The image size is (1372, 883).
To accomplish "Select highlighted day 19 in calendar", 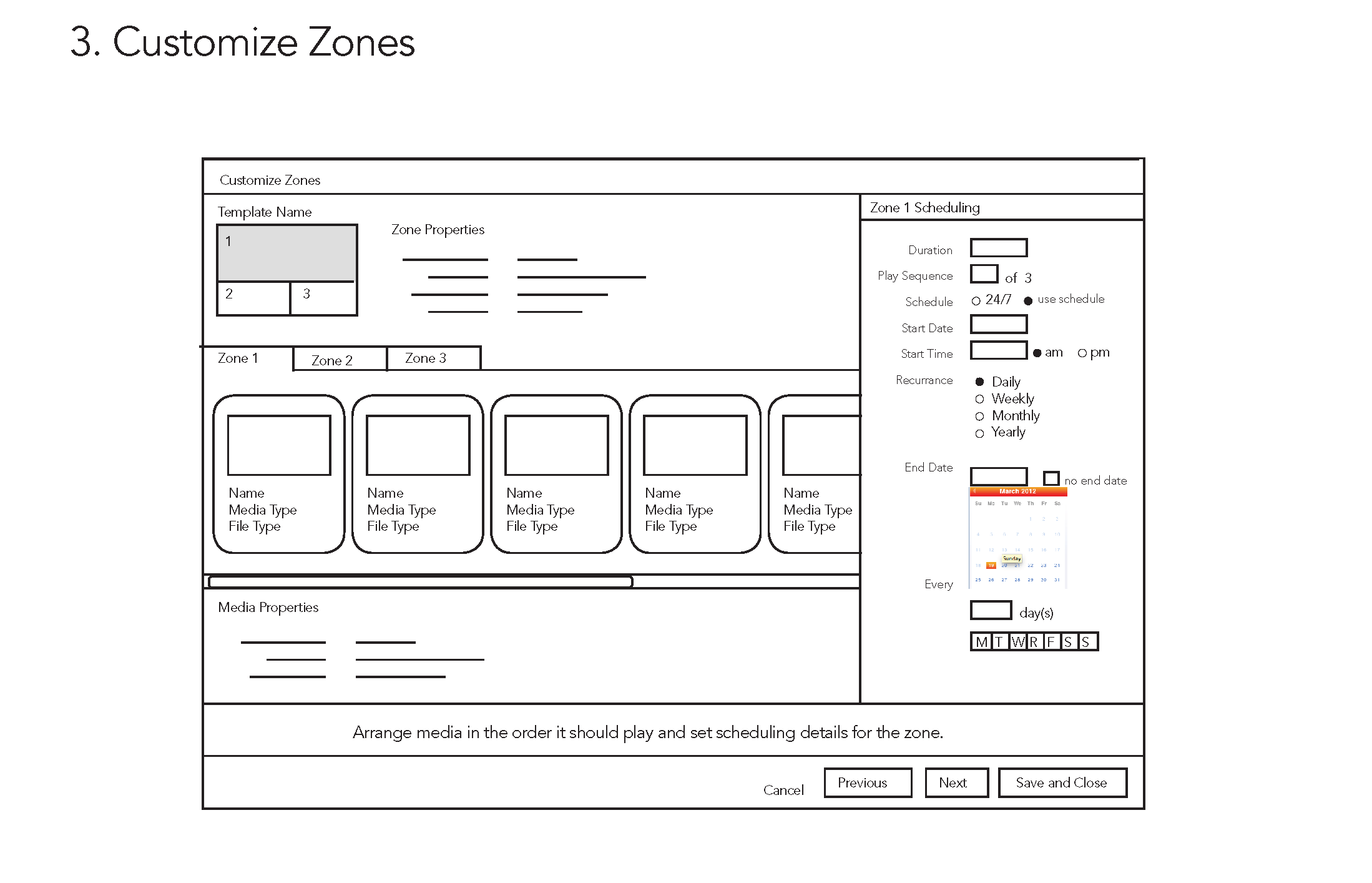I will coord(991,565).
